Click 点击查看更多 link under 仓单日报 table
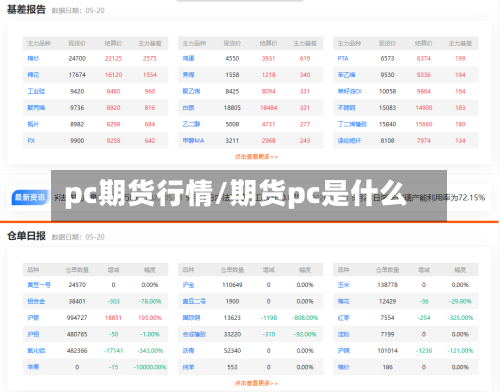500x392 pixels. click(256, 383)
